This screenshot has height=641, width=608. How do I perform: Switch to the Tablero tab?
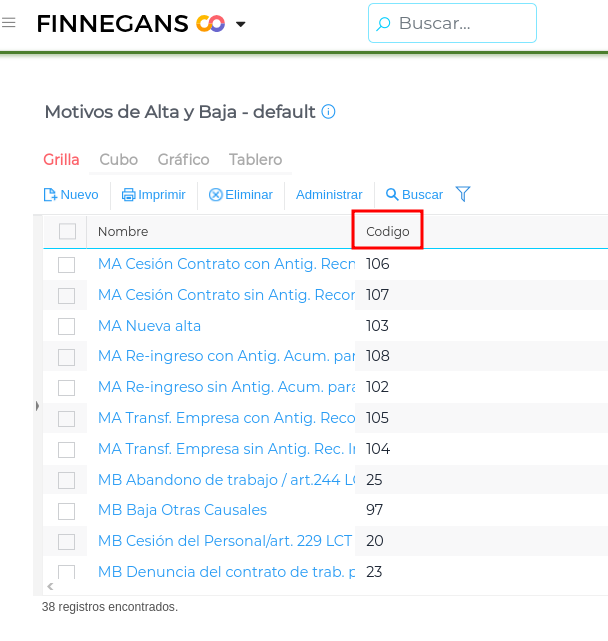pos(256,159)
